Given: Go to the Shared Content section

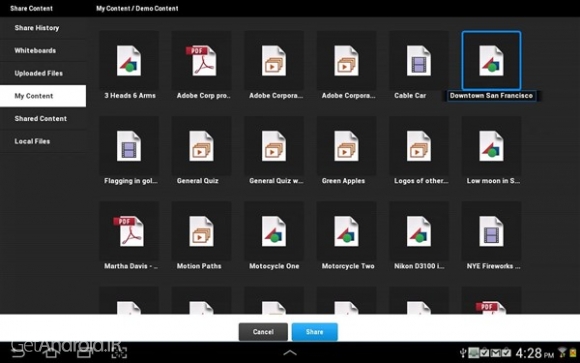Looking at the screenshot, I should [x=43, y=118].
